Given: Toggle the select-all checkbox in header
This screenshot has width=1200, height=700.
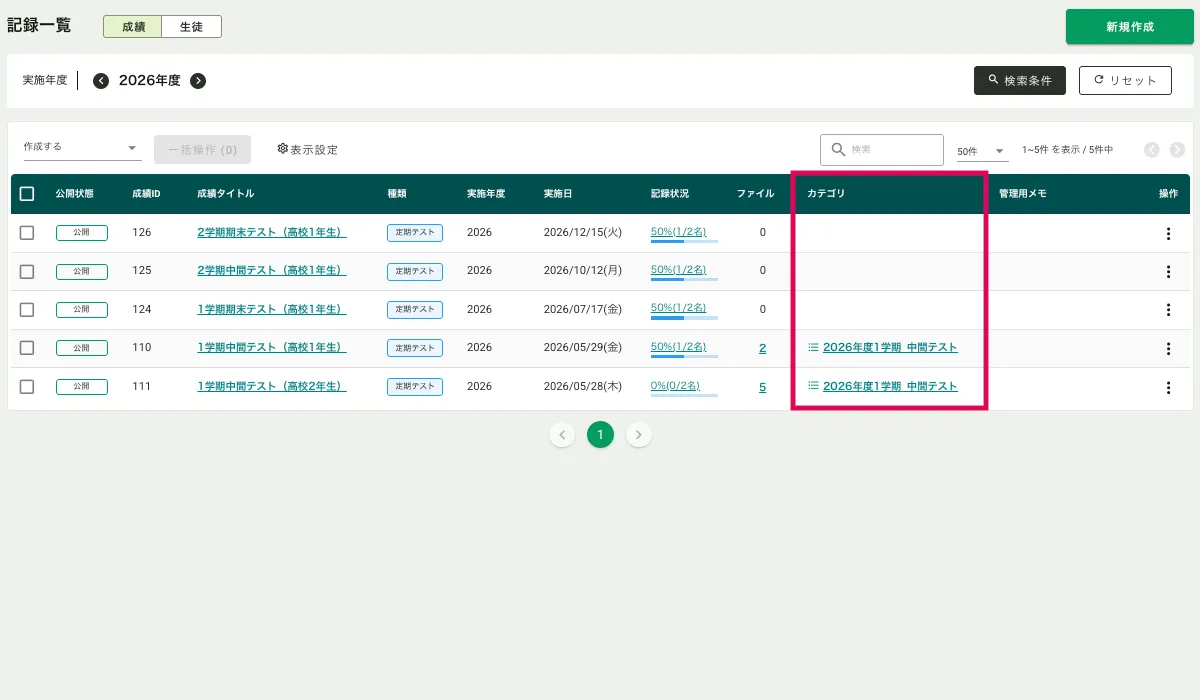Looking at the screenshot, I should 27,194.
